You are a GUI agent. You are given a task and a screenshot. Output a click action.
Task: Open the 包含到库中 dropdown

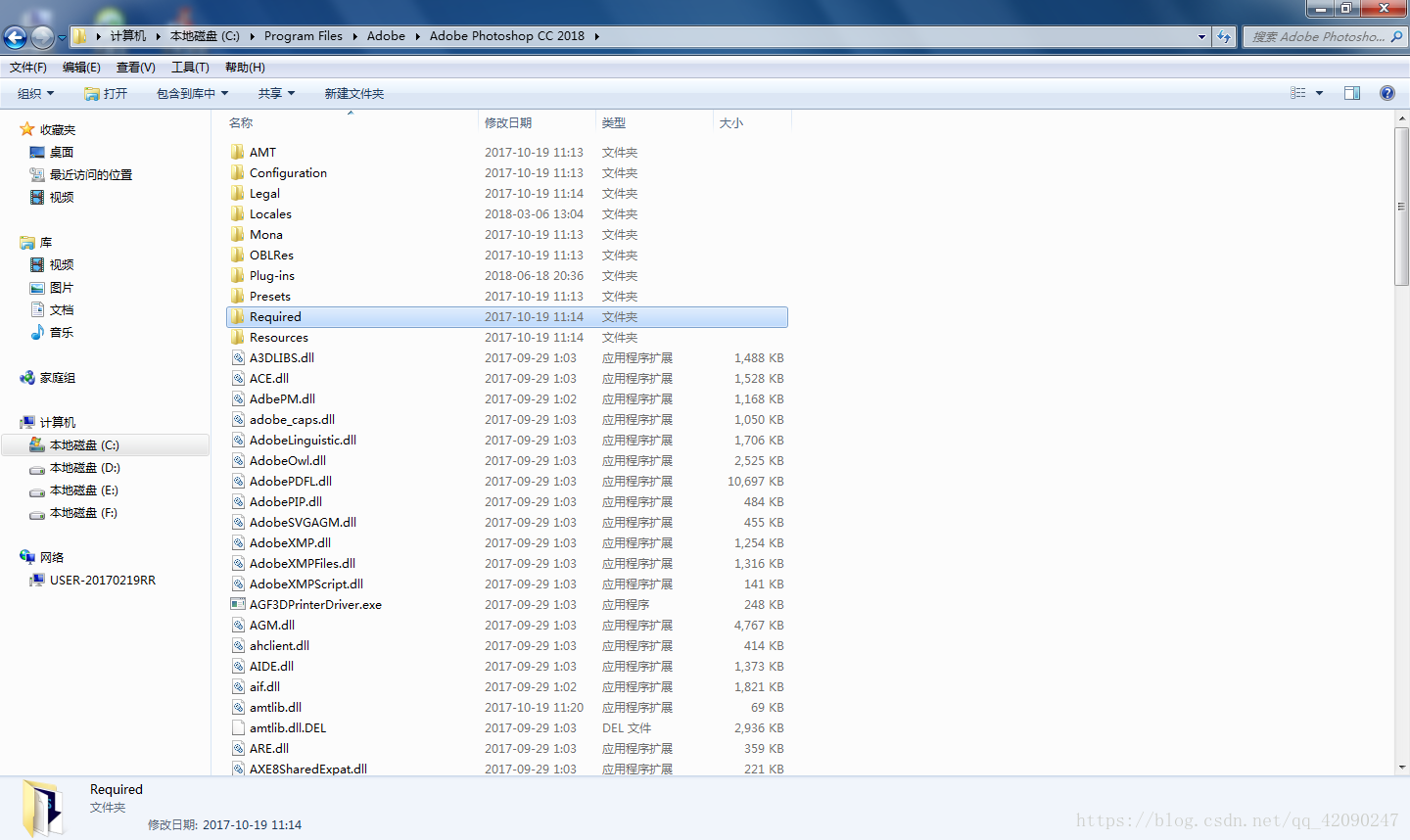pos(192,93)
